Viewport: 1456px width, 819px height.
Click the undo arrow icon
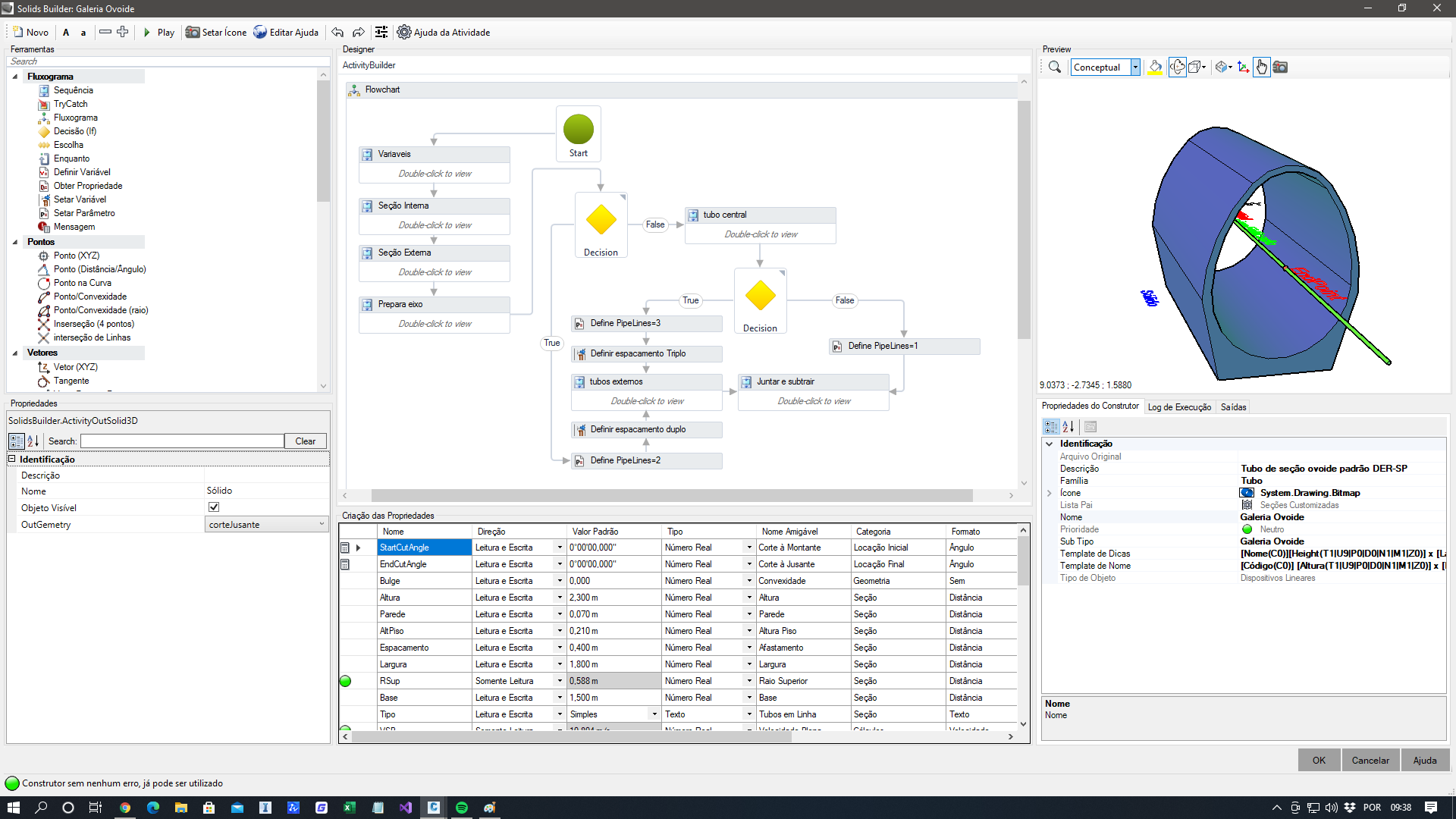pos(337,33)
